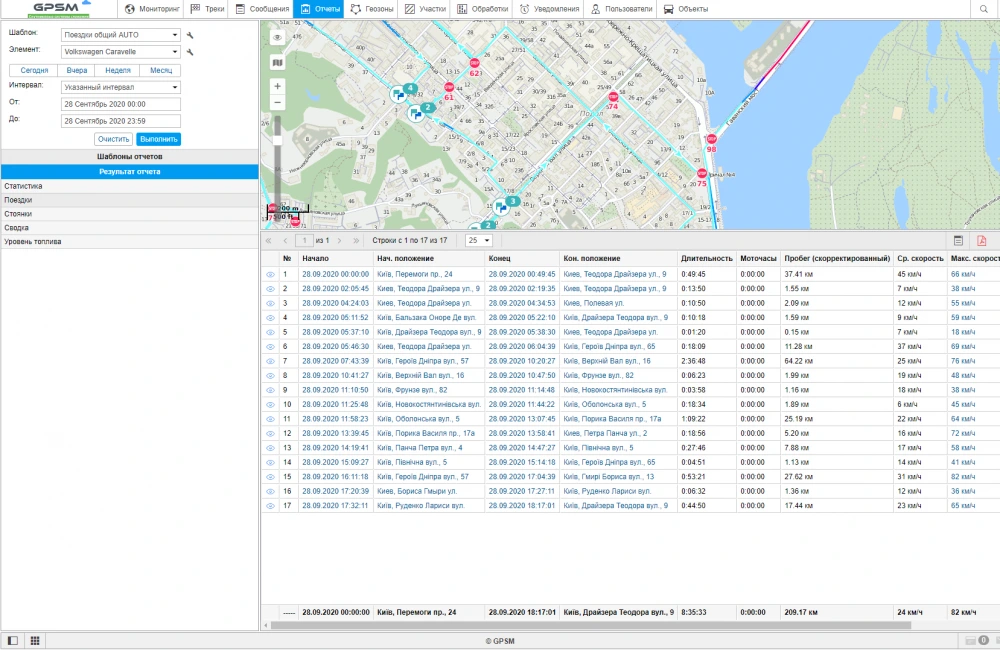Screen dimensions: 1000x652
Task: Click the print report icon beside PDF
Action: (x=958, y=241)
